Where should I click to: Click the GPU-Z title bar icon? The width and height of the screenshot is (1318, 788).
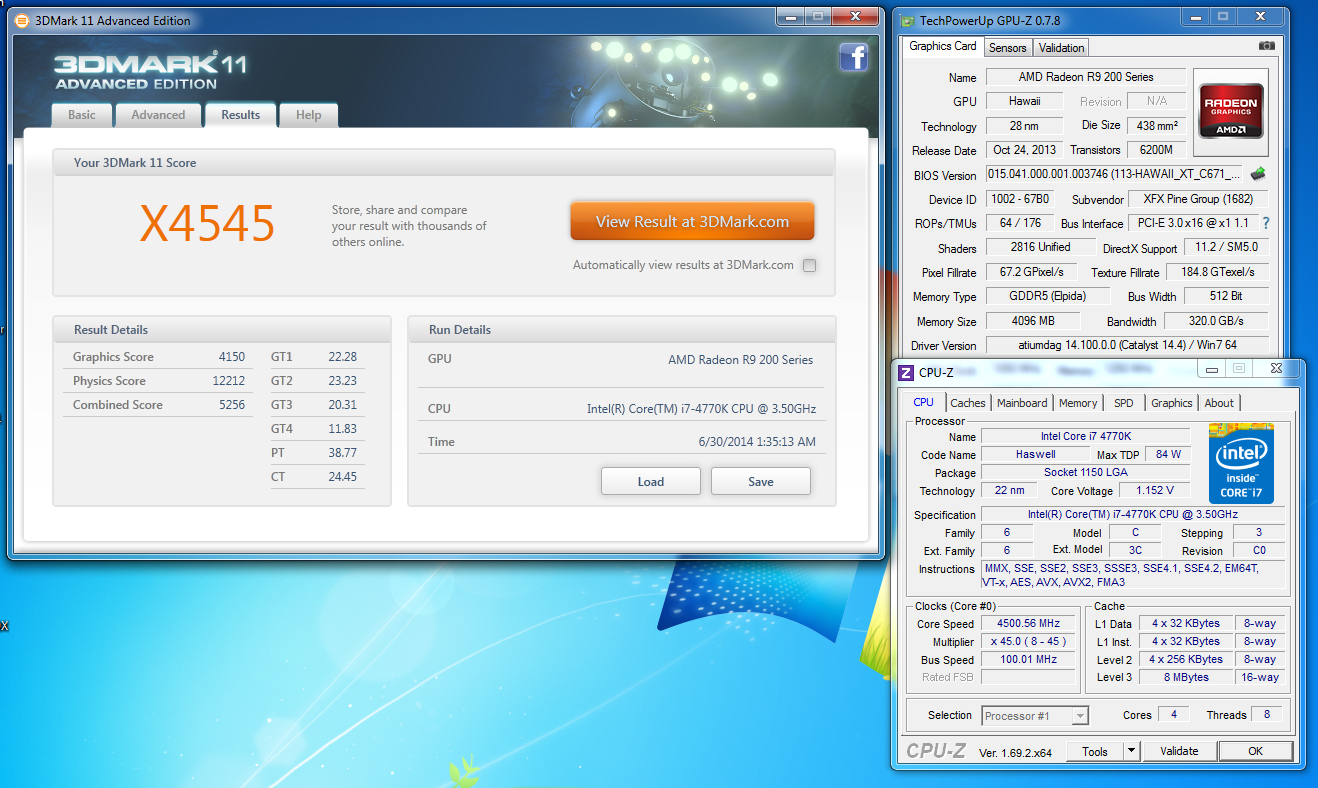907,19
